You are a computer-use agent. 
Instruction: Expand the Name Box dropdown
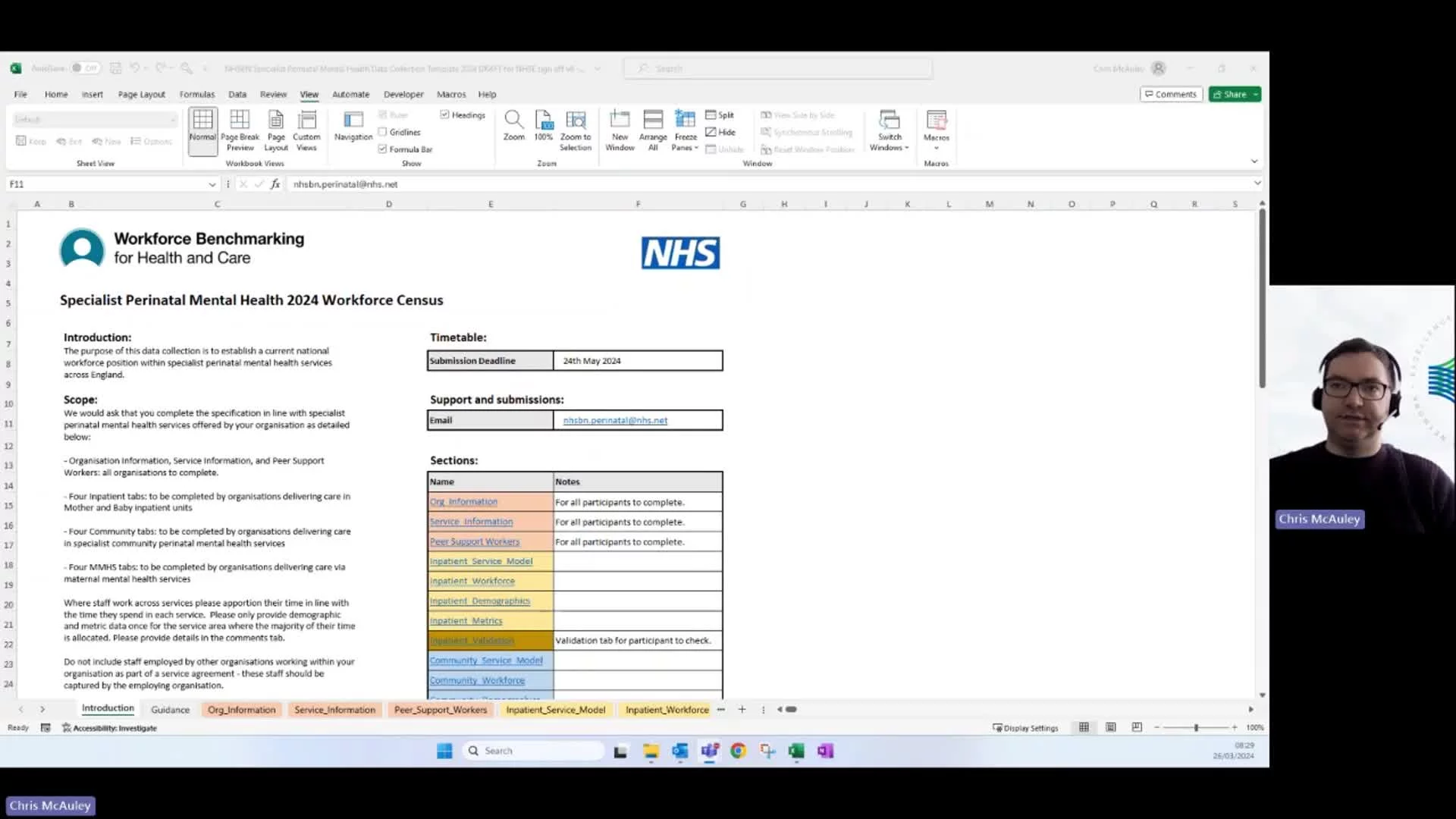(x=212, y=184)
